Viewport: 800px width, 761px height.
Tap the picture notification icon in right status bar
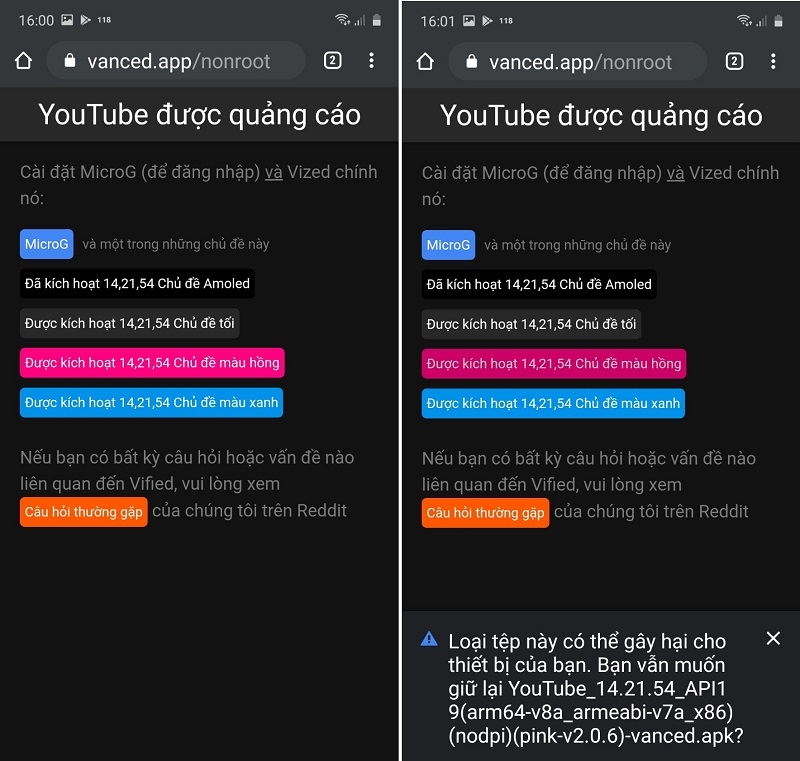[x=469, y=21]
